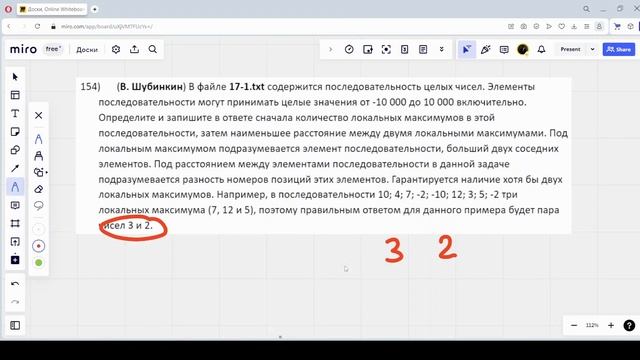Zoom in with the plus button

pyautogui.click(x=611, y=325)
